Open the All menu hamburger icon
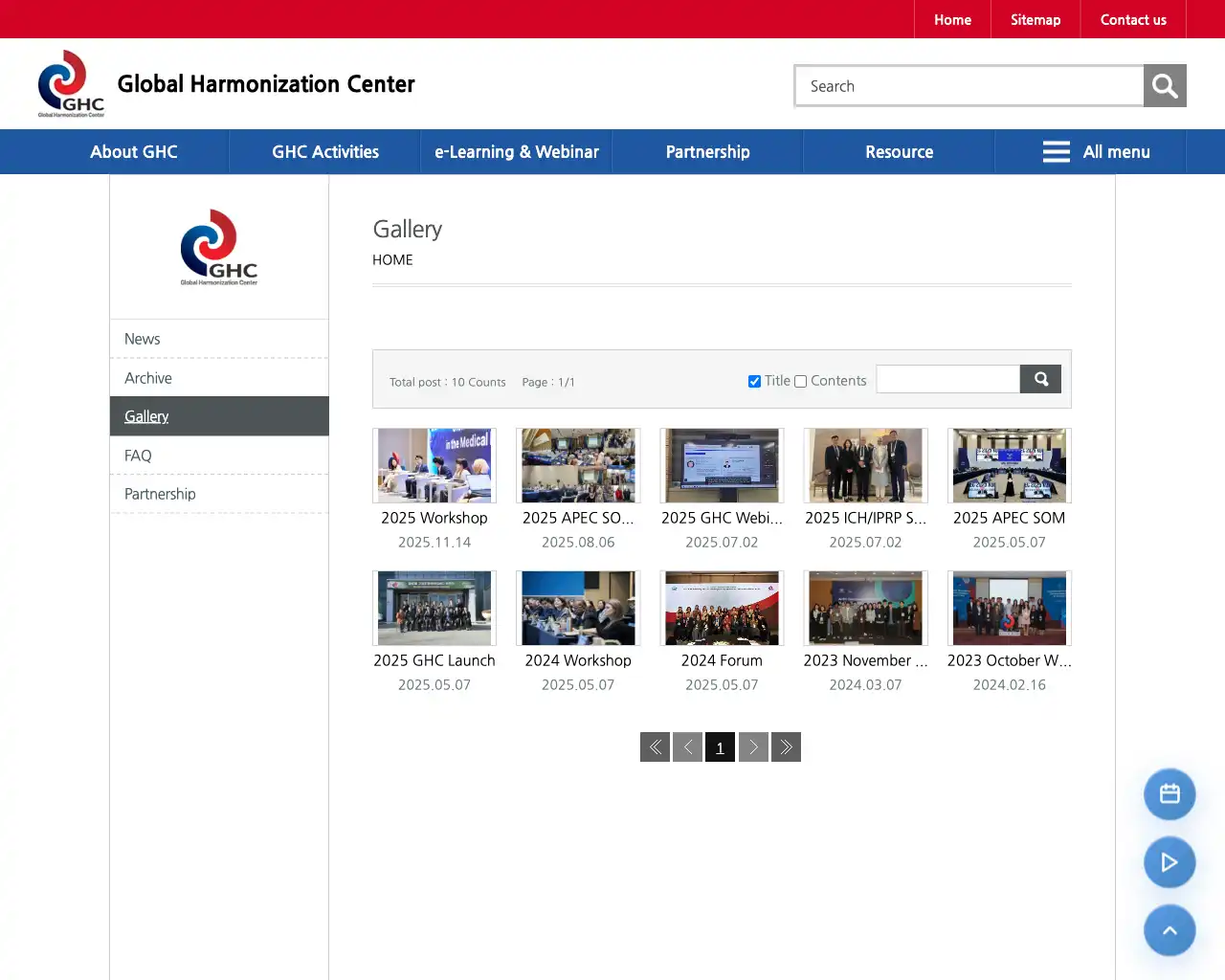Viewport: 1225px width, 980px height. 1056,151
